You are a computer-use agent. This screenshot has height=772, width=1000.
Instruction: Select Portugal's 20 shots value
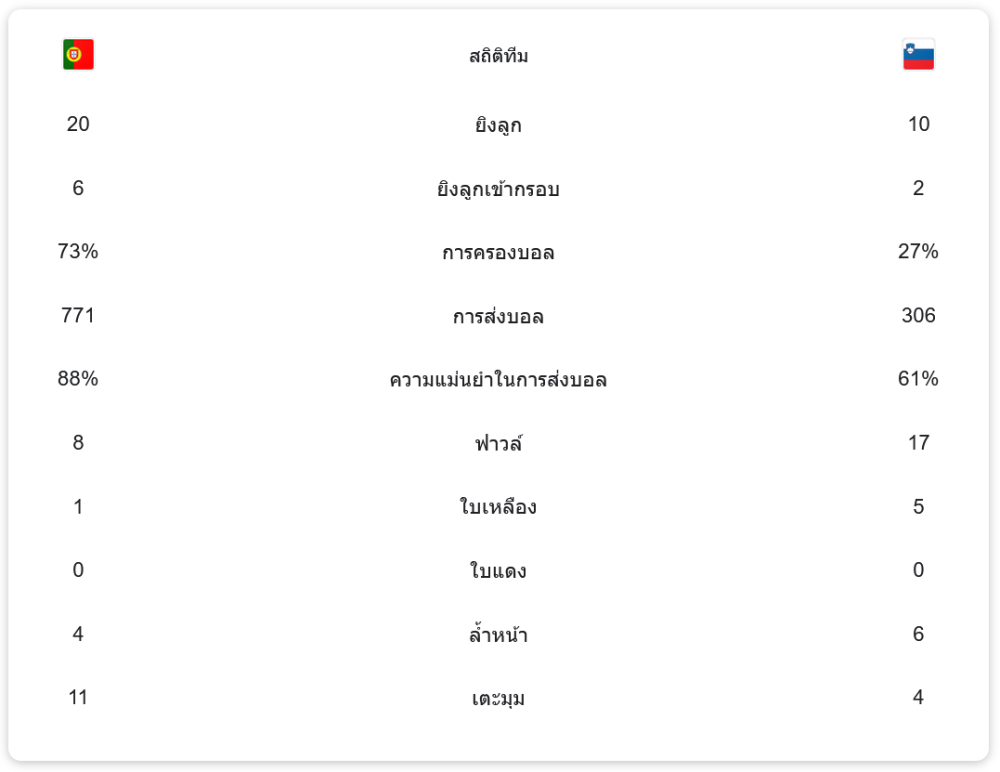click(78, 124)
